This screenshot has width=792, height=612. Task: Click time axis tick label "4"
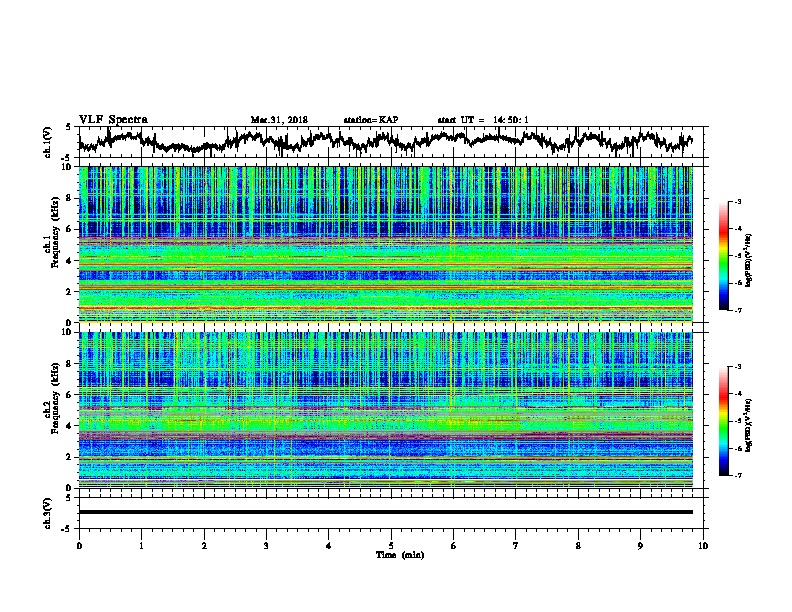[x=329, y=545]
